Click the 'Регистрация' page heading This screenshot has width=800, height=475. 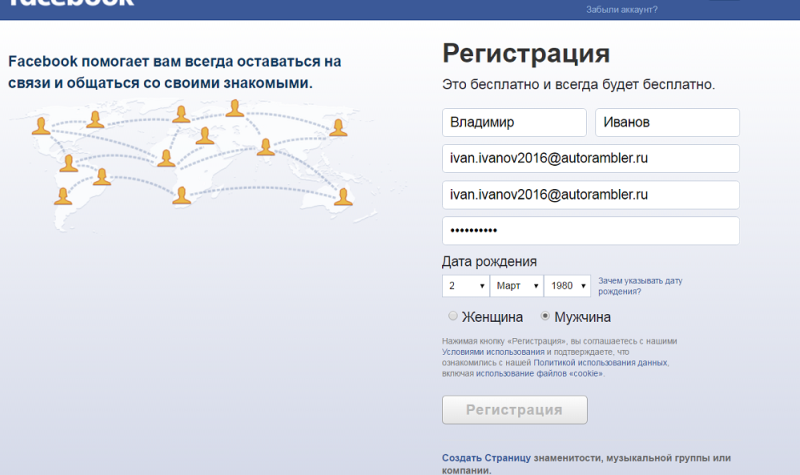coord(526,54)
